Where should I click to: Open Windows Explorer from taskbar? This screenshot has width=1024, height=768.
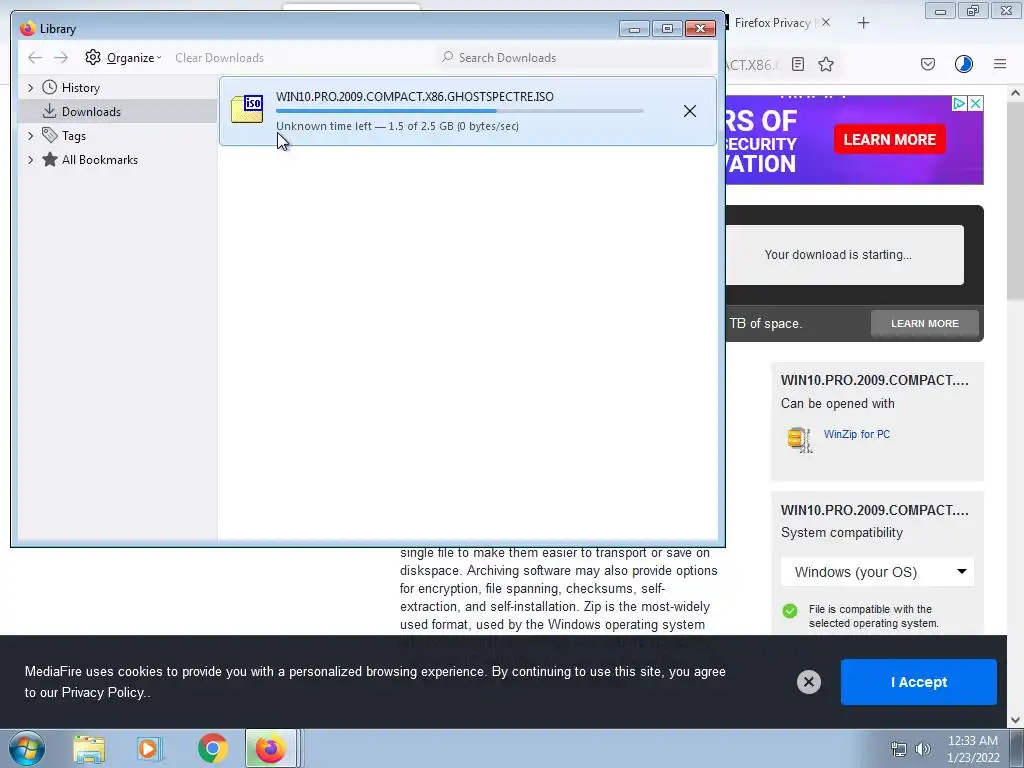pos(89,749)
